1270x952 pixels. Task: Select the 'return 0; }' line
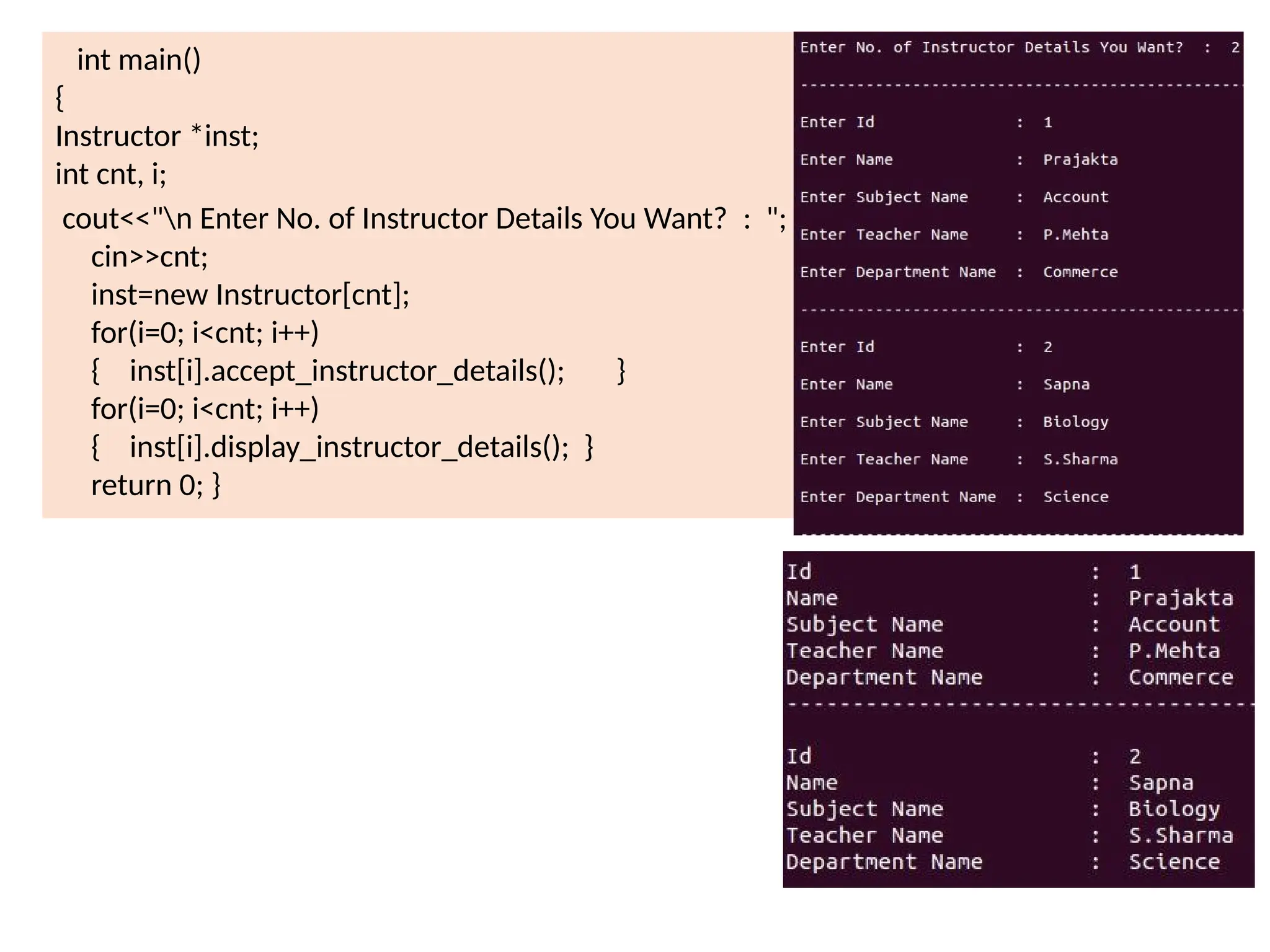[156, 485]
